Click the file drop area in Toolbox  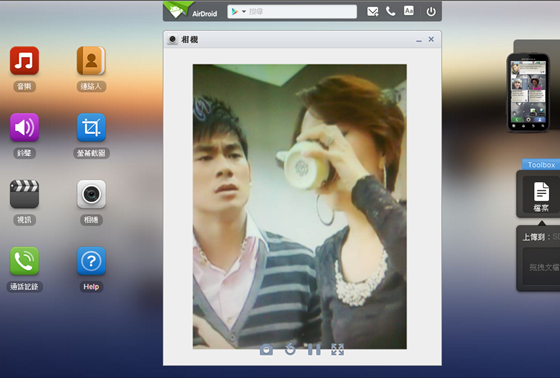(541, 267)
